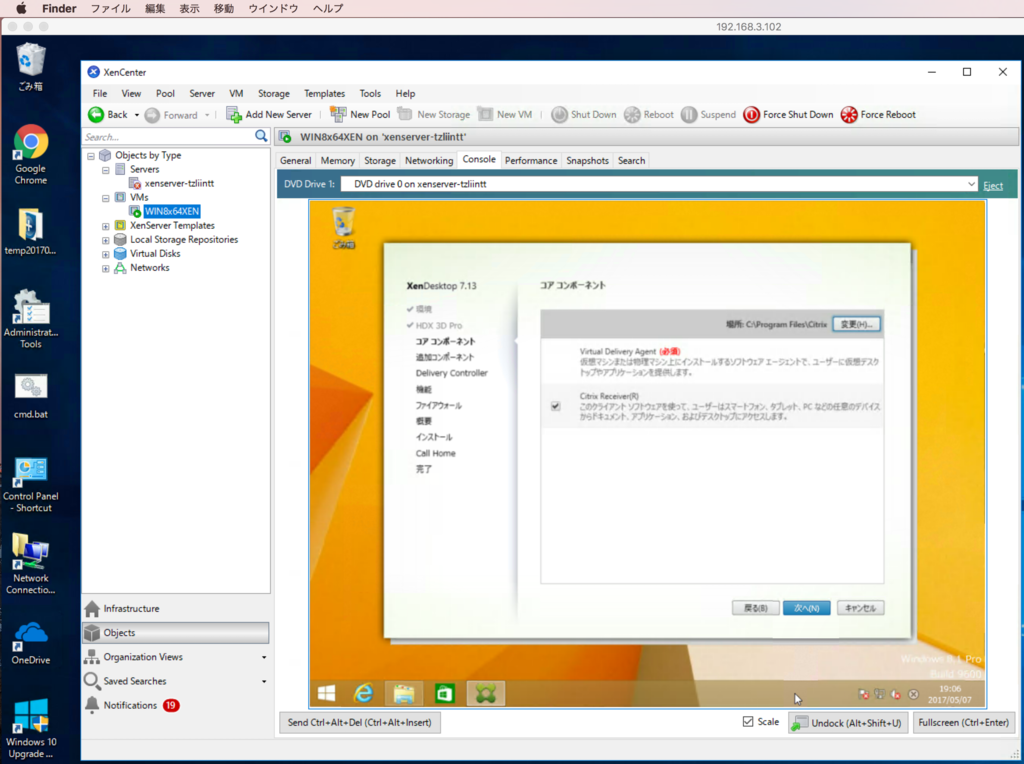1024x764 pixels.
Task: Open Internet Explorer in VM taskbar
Action: [363, 693]
